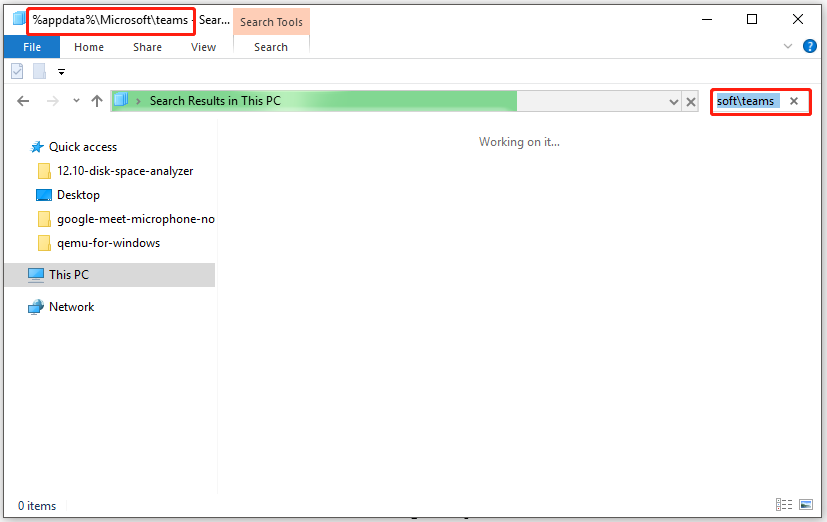
Task: Click the This PC monitor icon
Action: (x=36, y=275)
